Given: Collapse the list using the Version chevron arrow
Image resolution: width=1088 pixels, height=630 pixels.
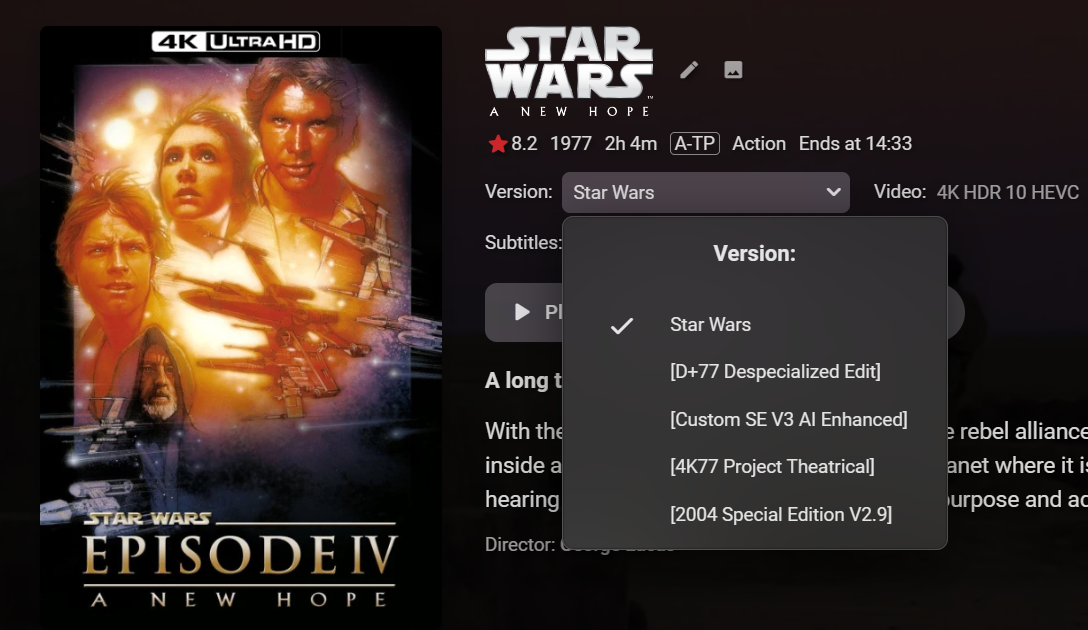Looking at the screenshot, I should (833, 192).
